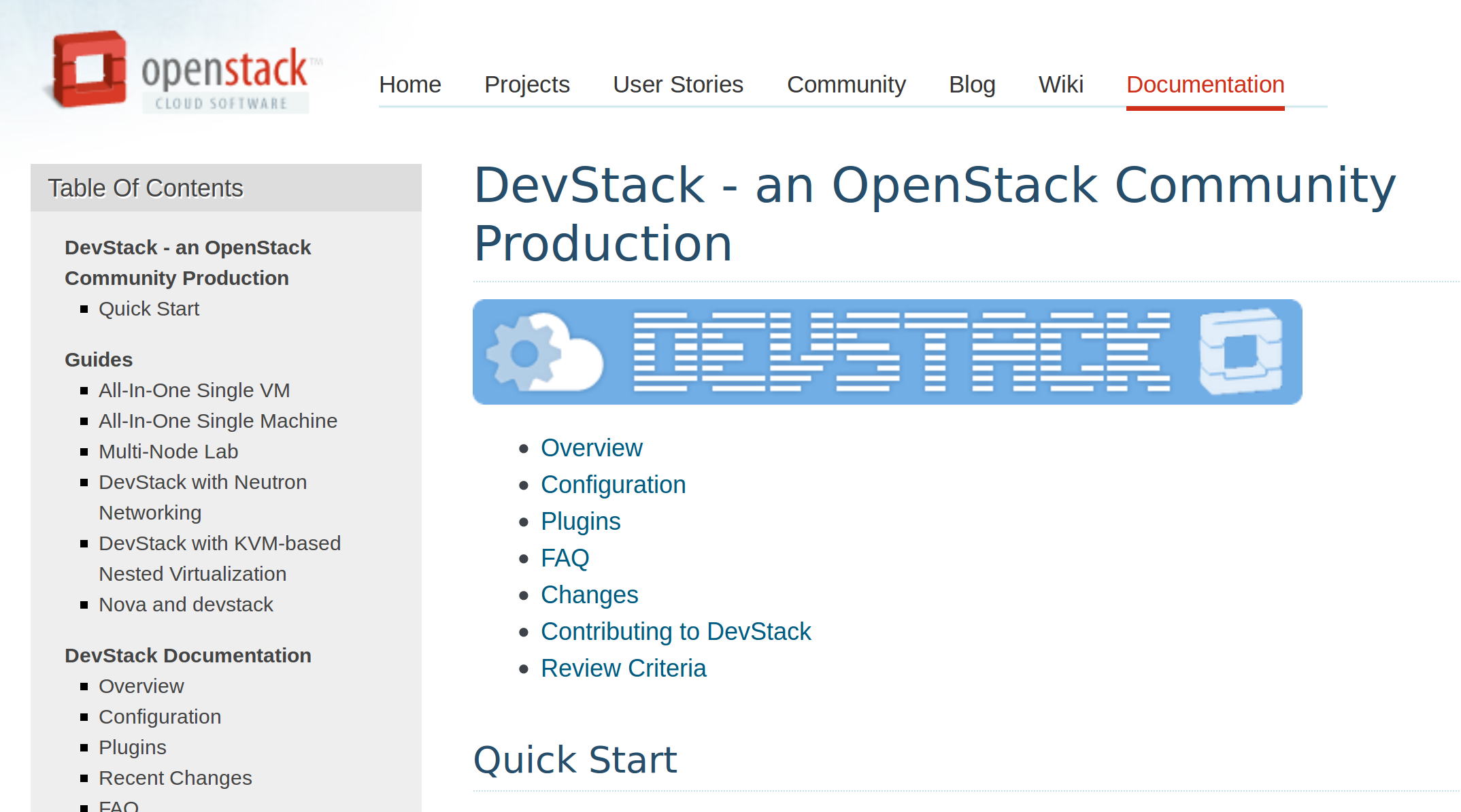Click the OpenStack logo icon
This screenshot has width=1461, height=812.
click(x=89, y=69)
